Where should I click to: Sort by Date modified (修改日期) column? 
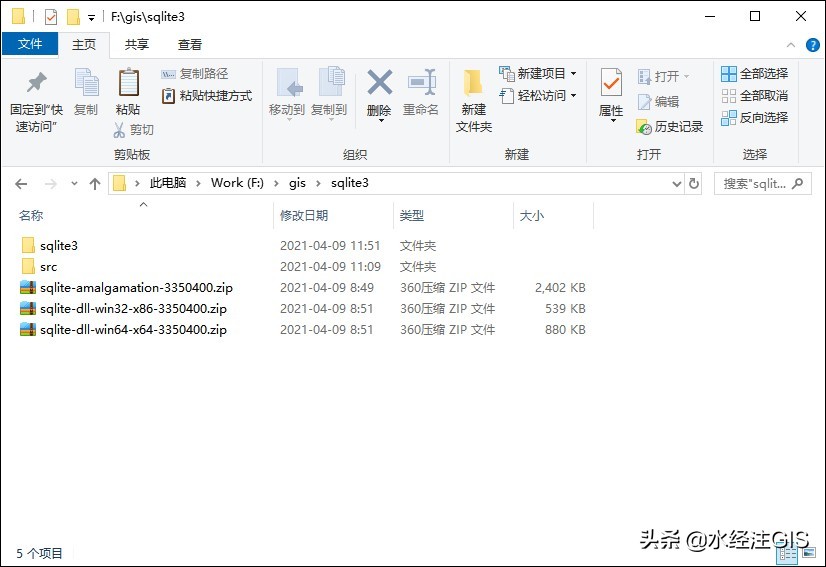304,216
